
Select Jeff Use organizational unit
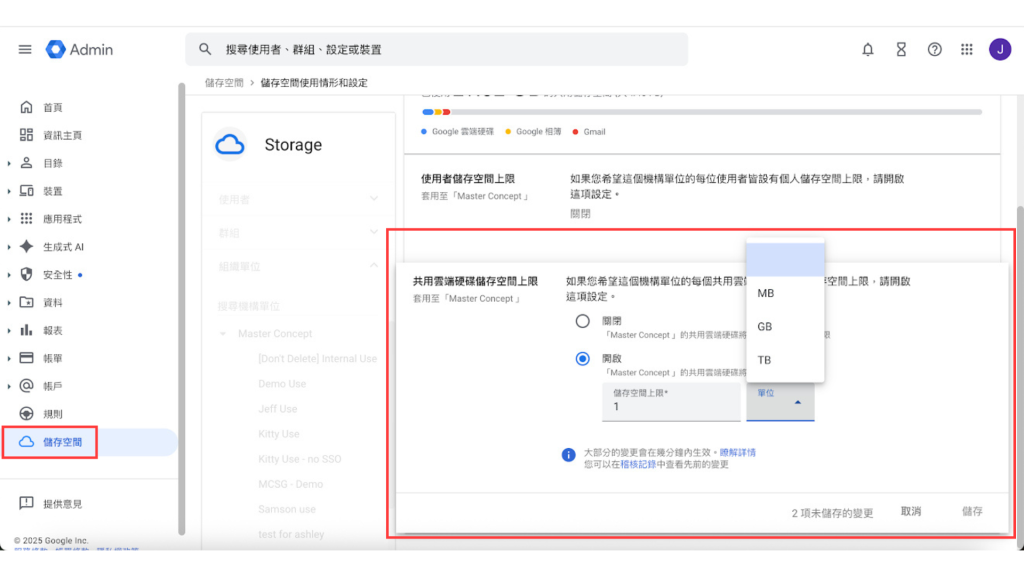(x=278, y=409)
